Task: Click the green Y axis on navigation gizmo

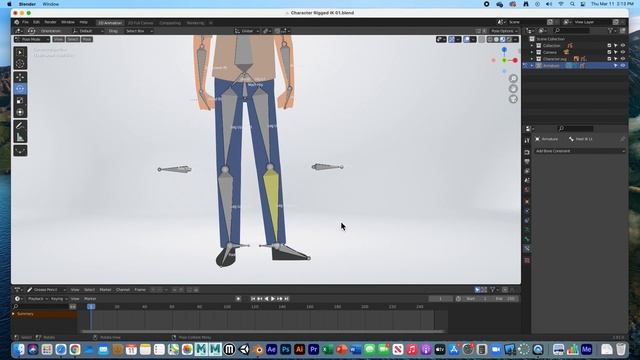Action: (504, 60)
